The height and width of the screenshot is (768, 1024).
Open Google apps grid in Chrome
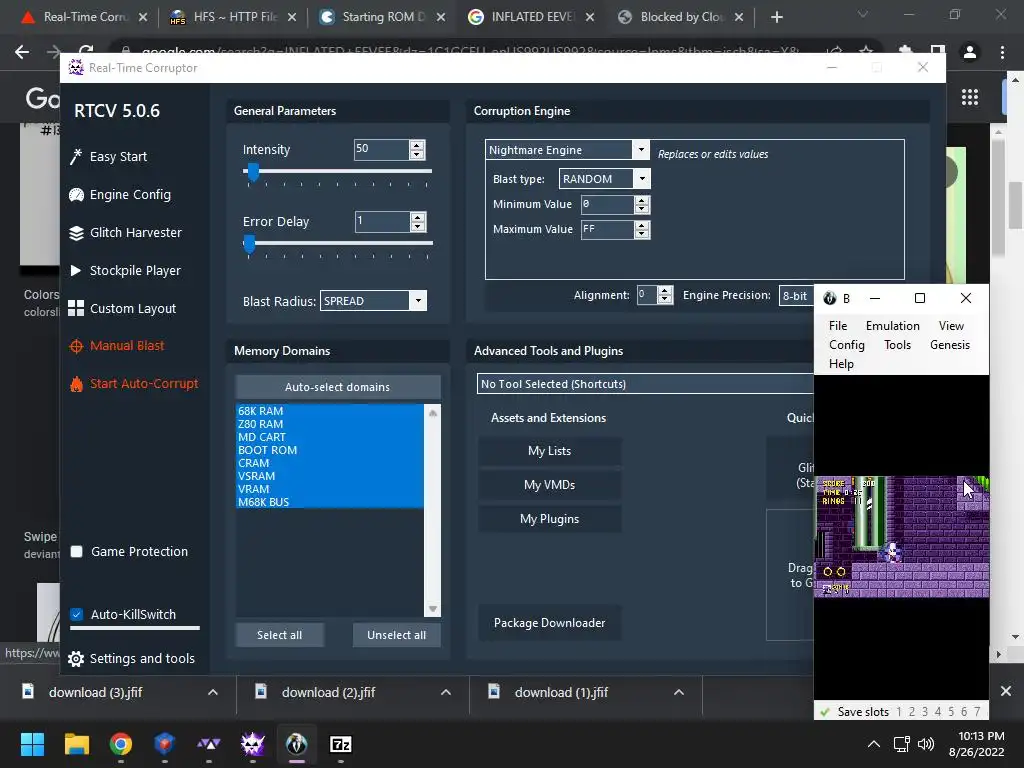[970, 97]
